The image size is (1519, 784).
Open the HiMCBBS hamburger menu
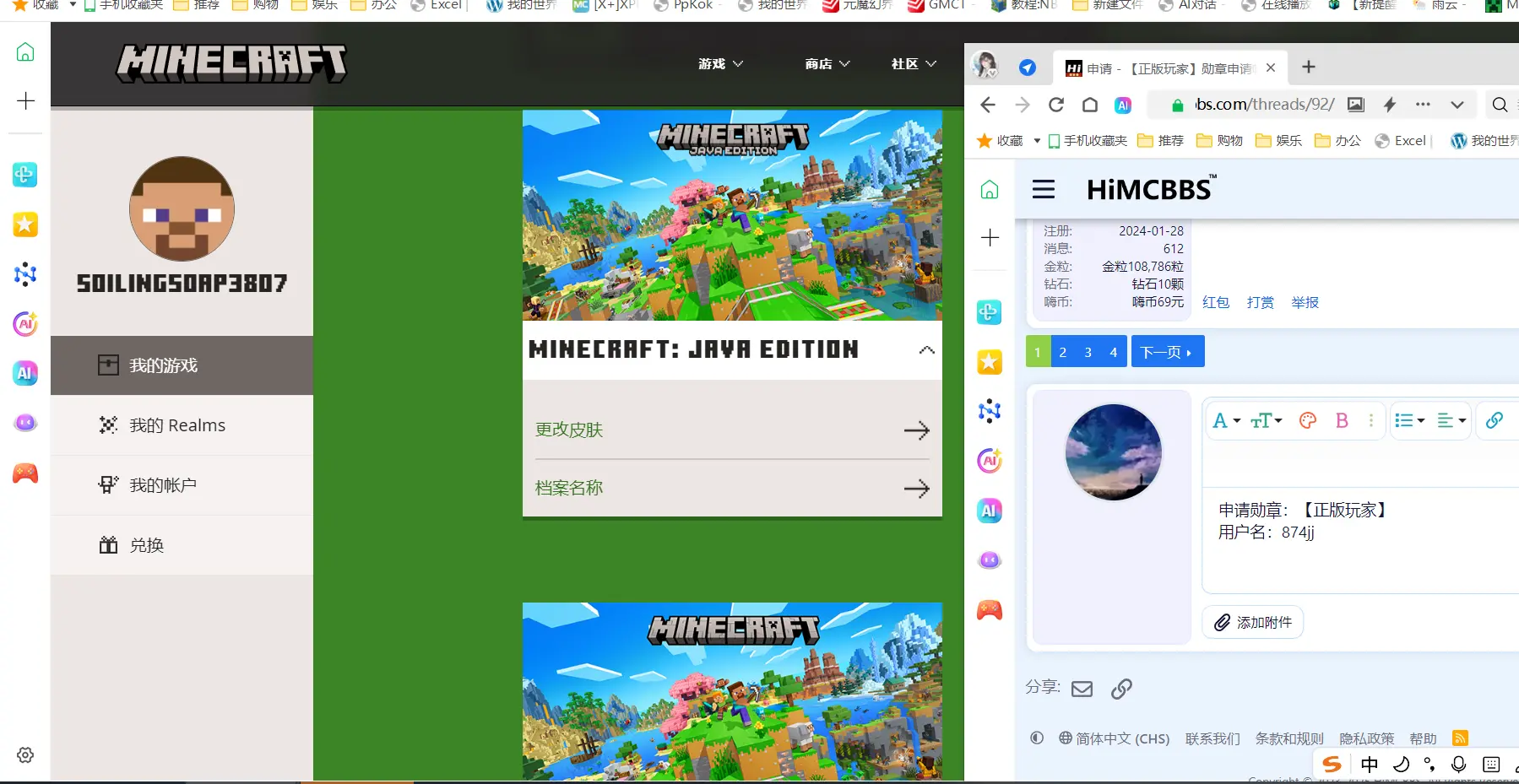tap(1044, 189)
